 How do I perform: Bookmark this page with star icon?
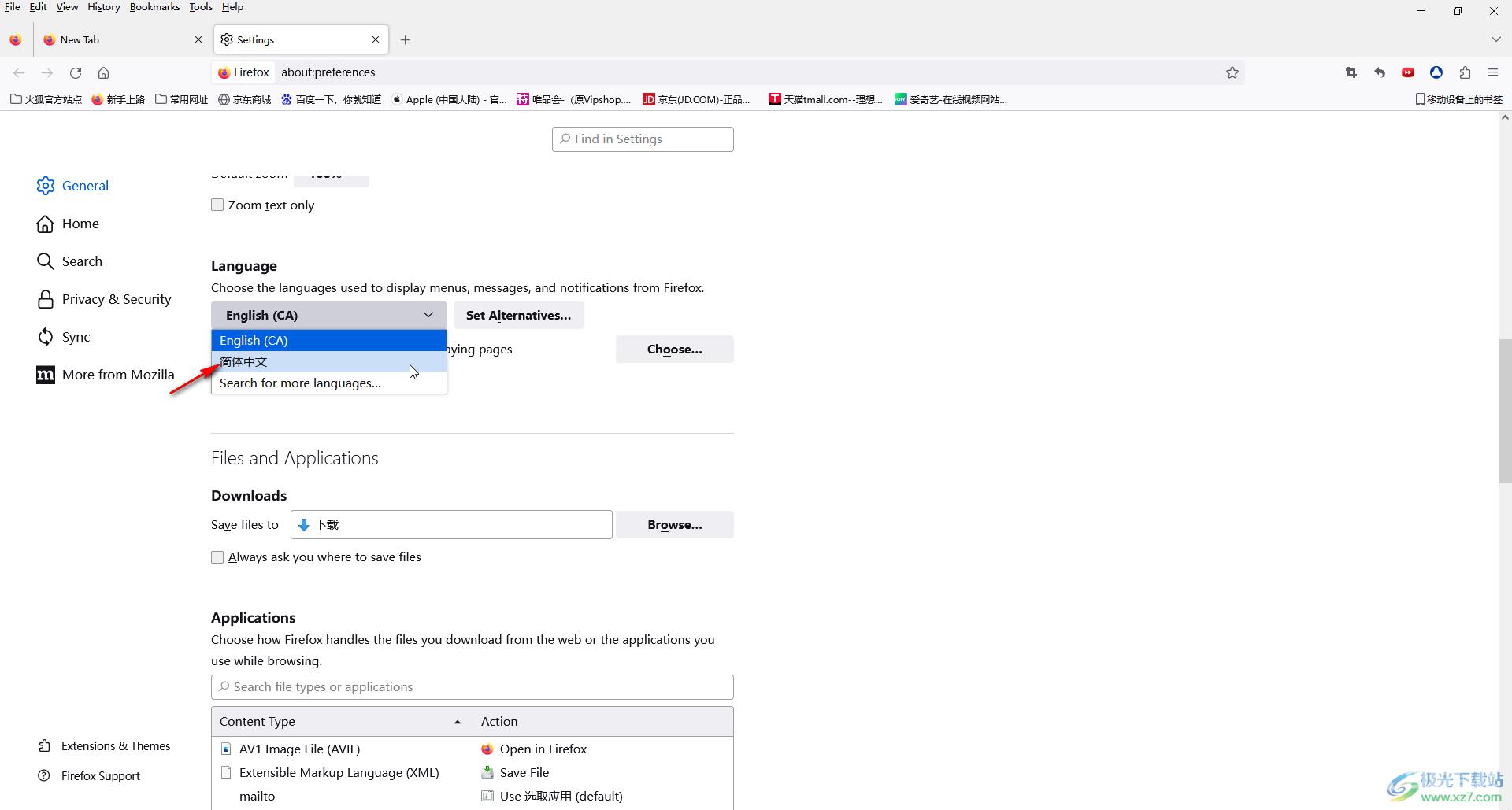coord(1232,72)
